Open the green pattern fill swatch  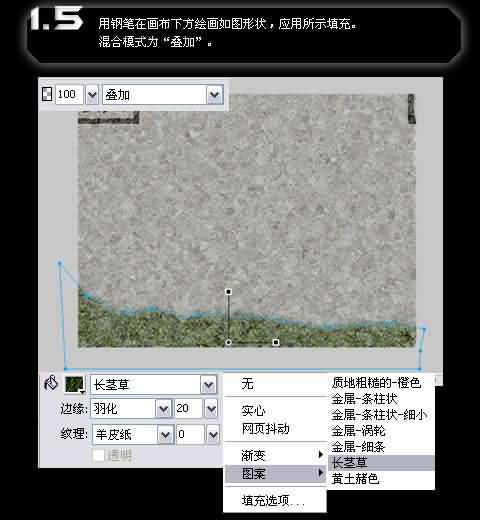[x=74, y=384]
